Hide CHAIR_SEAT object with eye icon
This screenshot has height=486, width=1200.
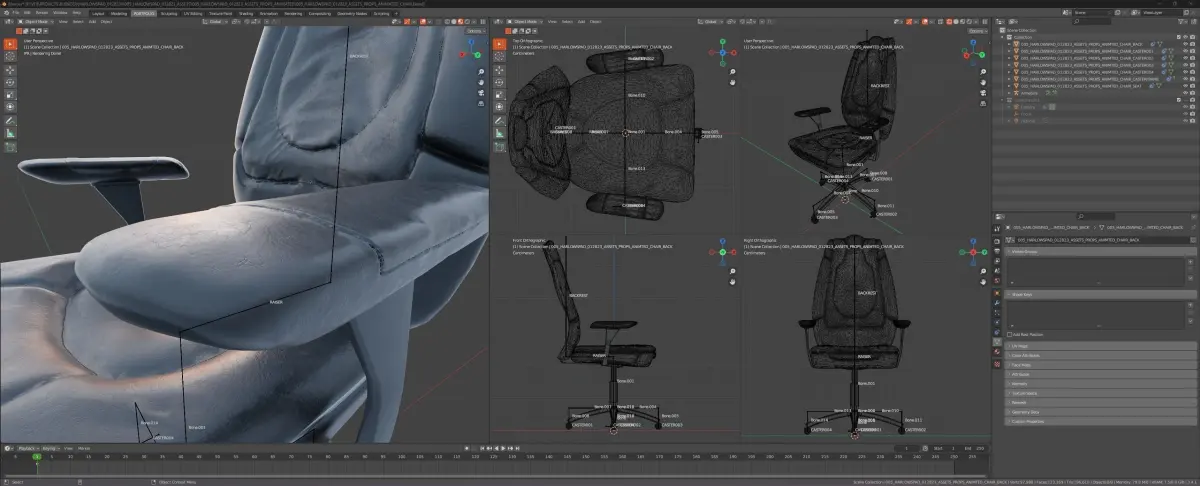pos(1186,86)
